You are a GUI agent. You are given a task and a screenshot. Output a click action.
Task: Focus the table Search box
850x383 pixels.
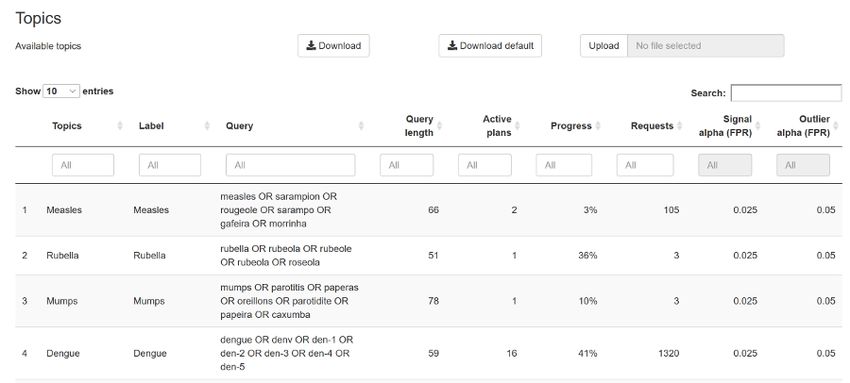point(786,93)
